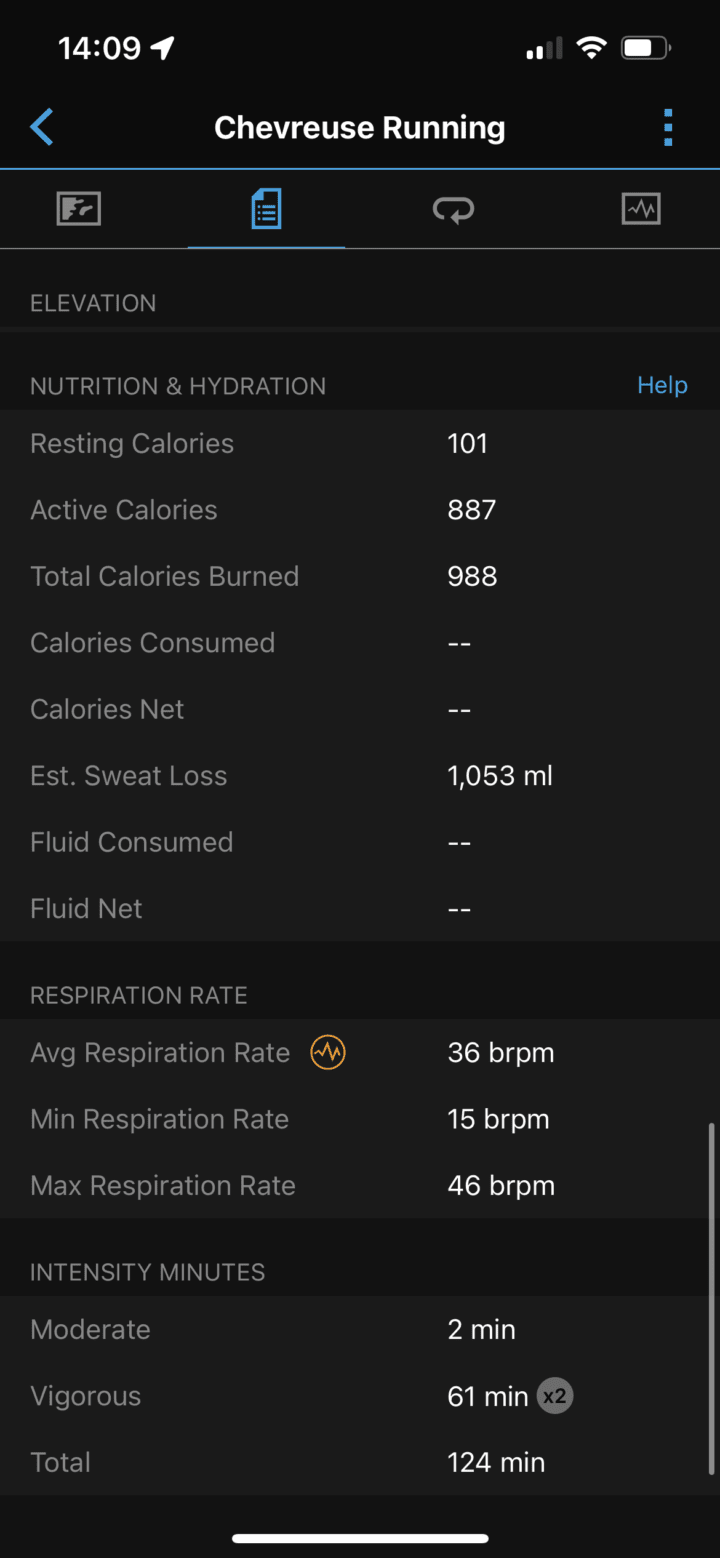
Task: Tap the Chevreuse Running title
Action: (360, 128)
